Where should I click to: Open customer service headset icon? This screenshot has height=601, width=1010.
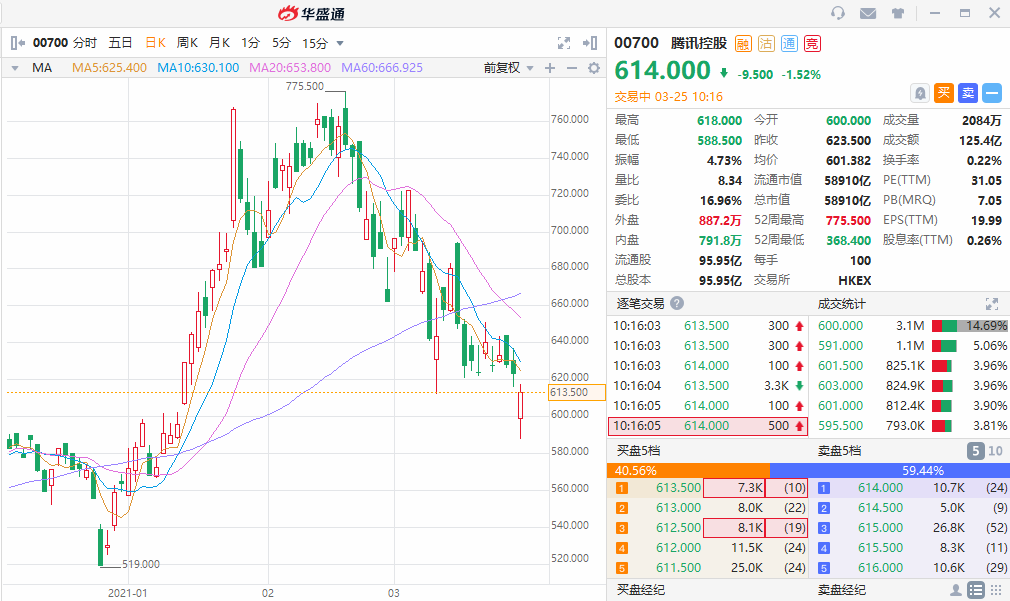pyautogui.click(x=838, y=13)
